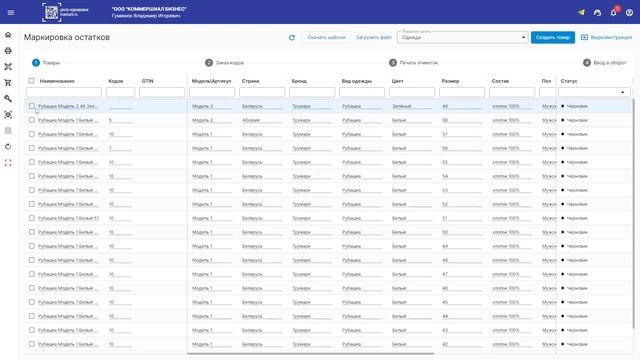Check the row with size 55
The width and height of the screenshot is (640, 360).
pos(31,162)
